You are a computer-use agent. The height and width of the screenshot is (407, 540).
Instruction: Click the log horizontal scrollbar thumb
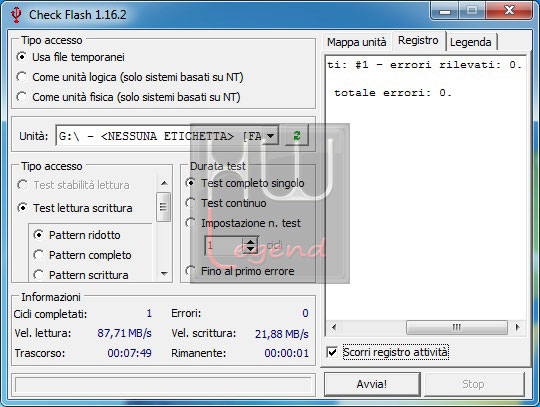(x=457, y=327)
